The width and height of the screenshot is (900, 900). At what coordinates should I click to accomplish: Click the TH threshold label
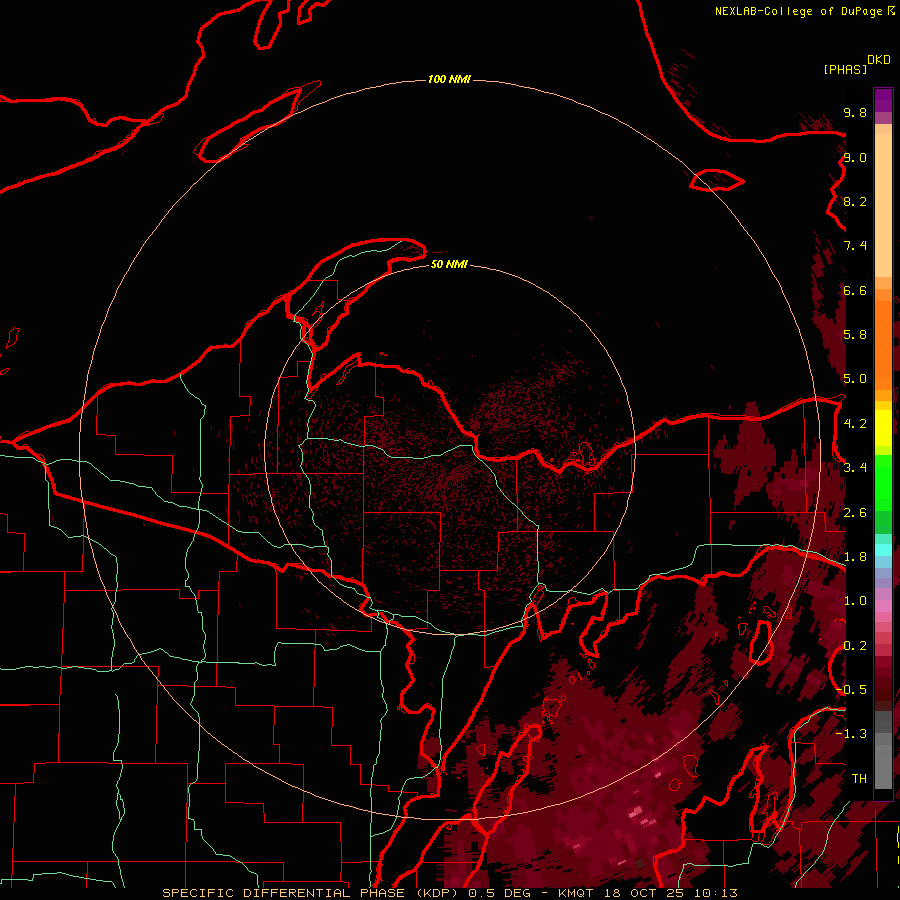[x=859, y=778]
